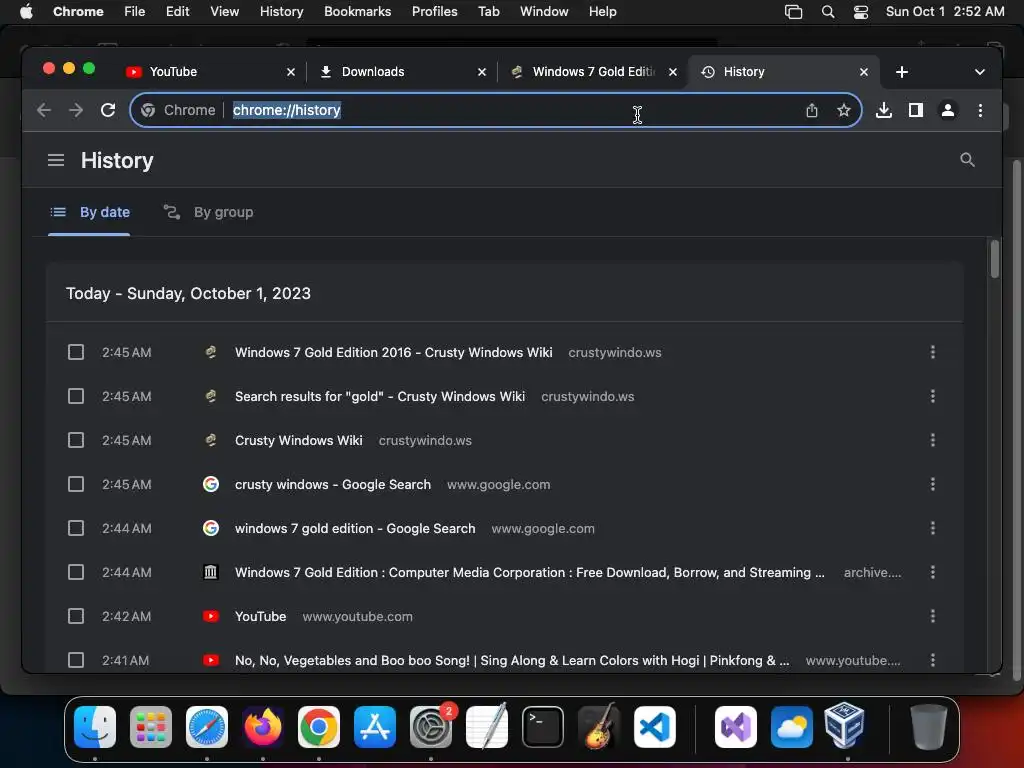Open actions menu for Boo boo Song row
The width and height of the screenshot is (1024, 768).
pos(933,660)
